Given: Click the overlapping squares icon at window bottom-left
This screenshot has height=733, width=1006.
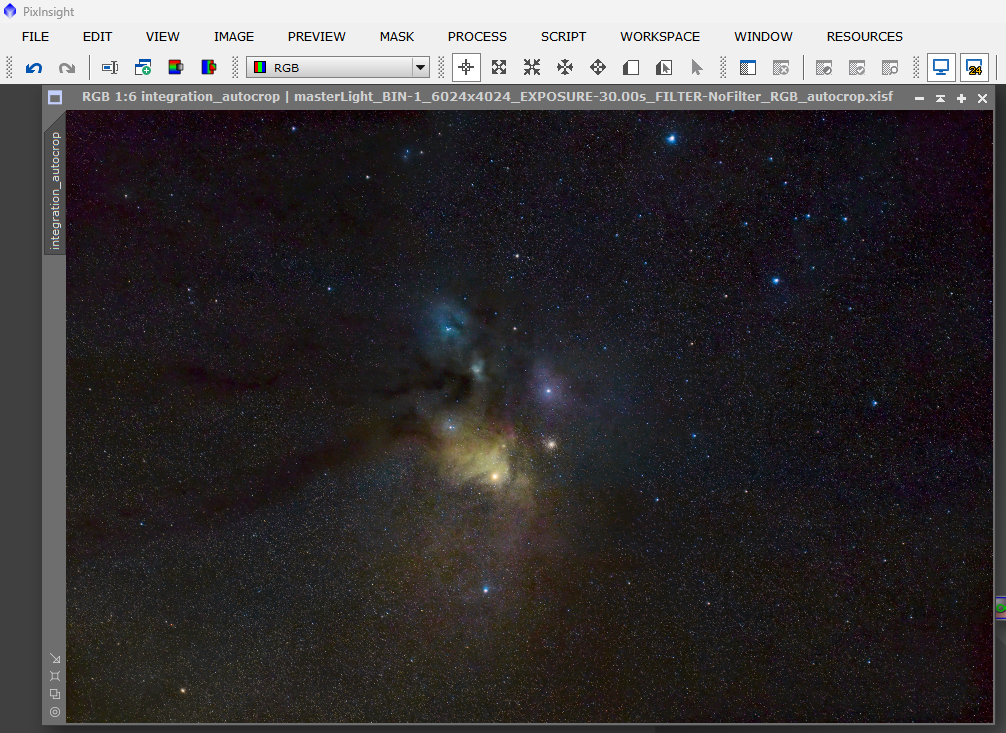Looking at the screenshot, I should pyautogui.click(x=55, y=694).
